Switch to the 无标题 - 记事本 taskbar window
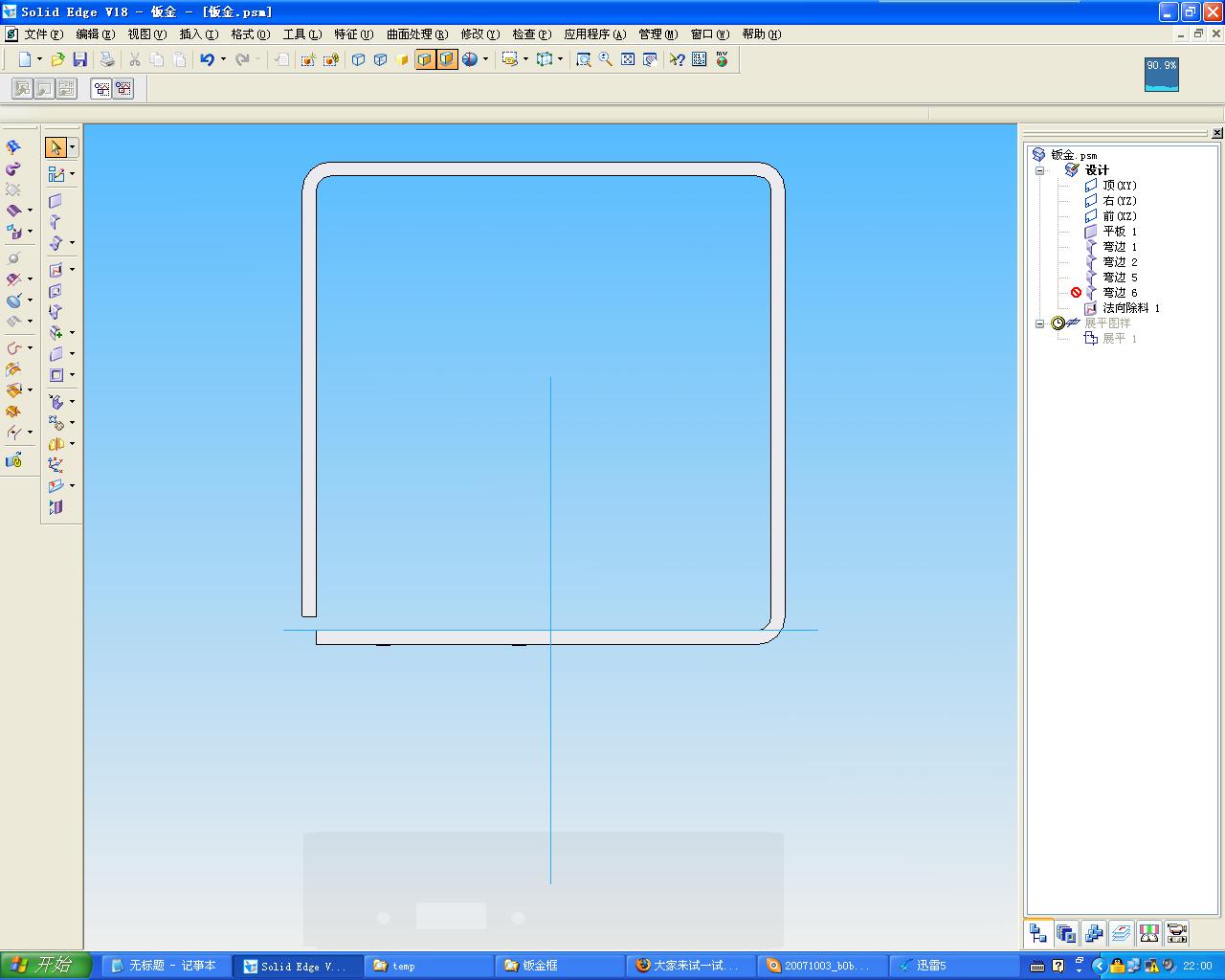This screenshot has width=1225, height=980. (x=167, y=966)
